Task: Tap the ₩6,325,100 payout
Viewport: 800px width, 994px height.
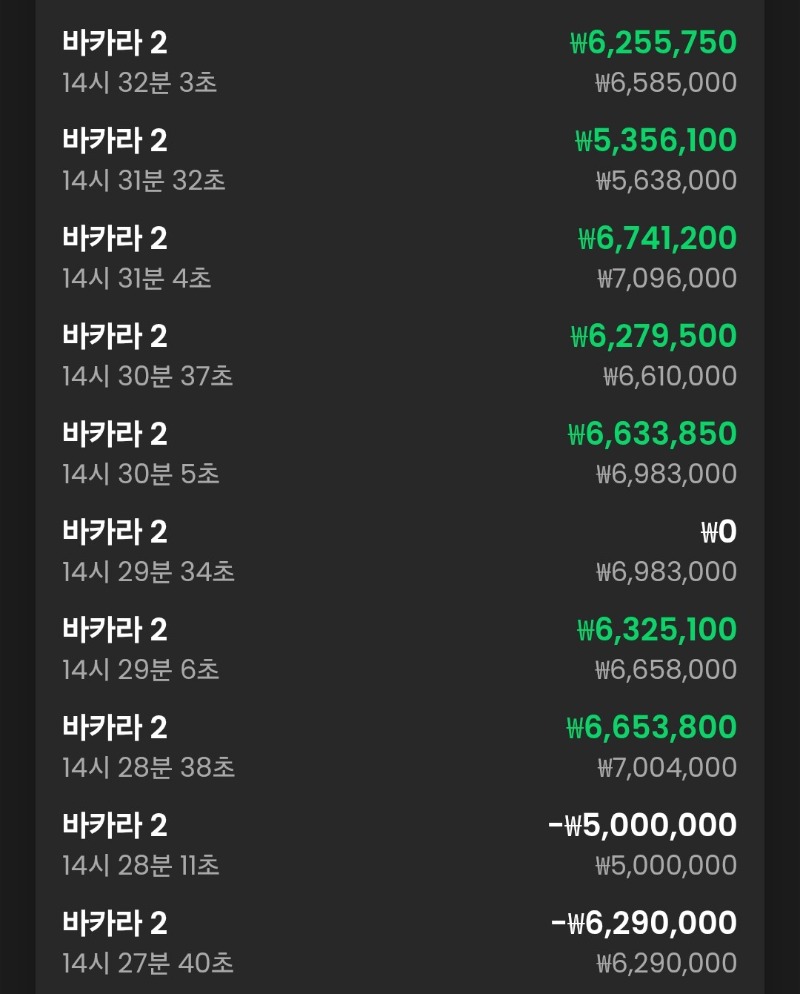Action: pyautogui.click(x=657, y=629)
